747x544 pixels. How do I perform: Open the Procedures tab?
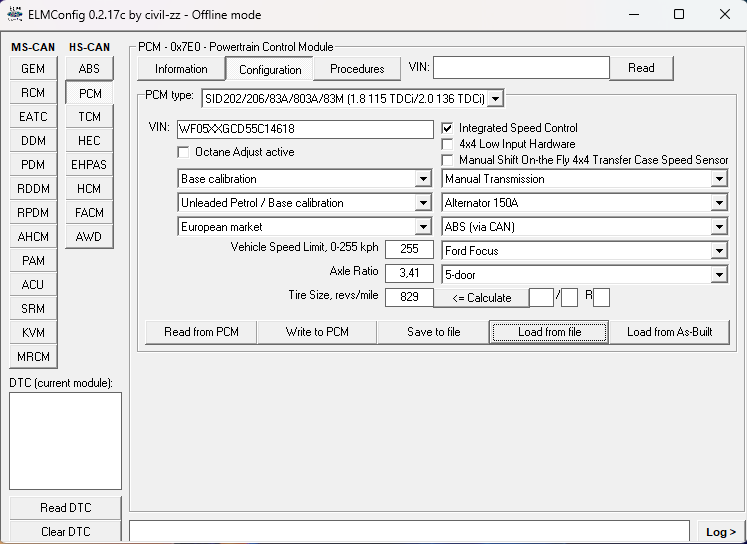[357, 69]
